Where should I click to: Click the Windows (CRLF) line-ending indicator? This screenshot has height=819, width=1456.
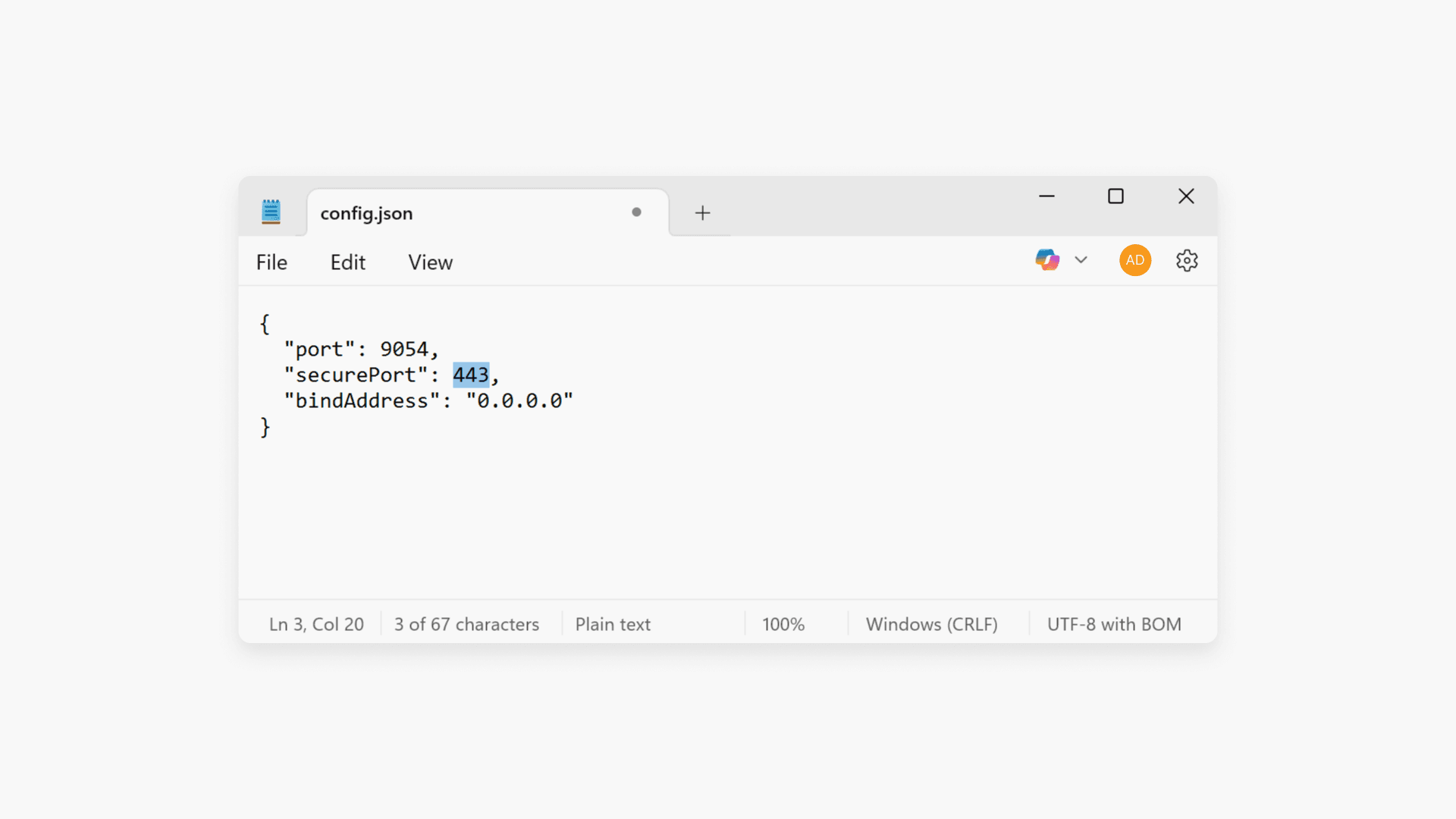931,623
